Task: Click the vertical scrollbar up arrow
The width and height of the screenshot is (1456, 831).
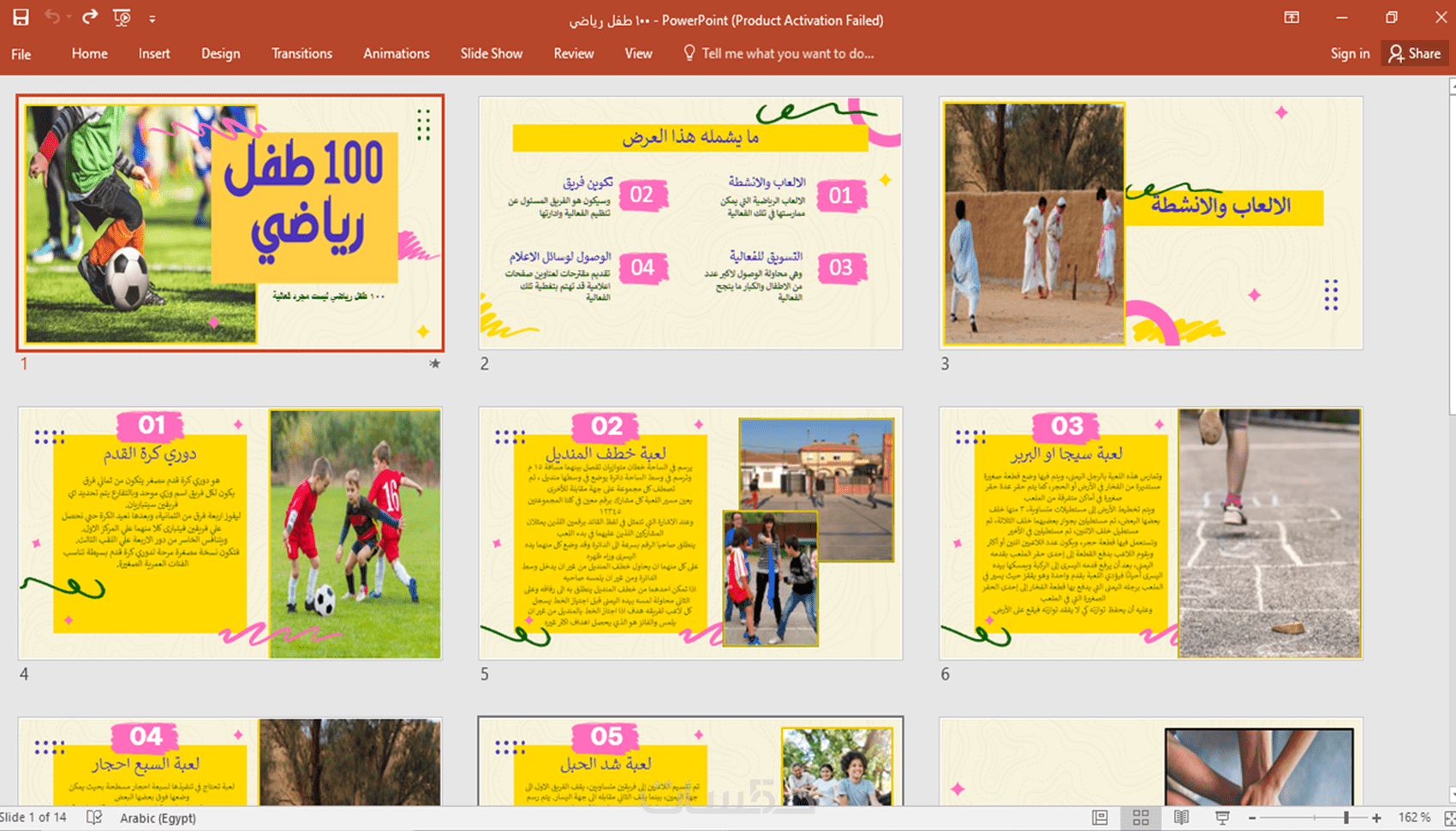Action: (1452, 86)
